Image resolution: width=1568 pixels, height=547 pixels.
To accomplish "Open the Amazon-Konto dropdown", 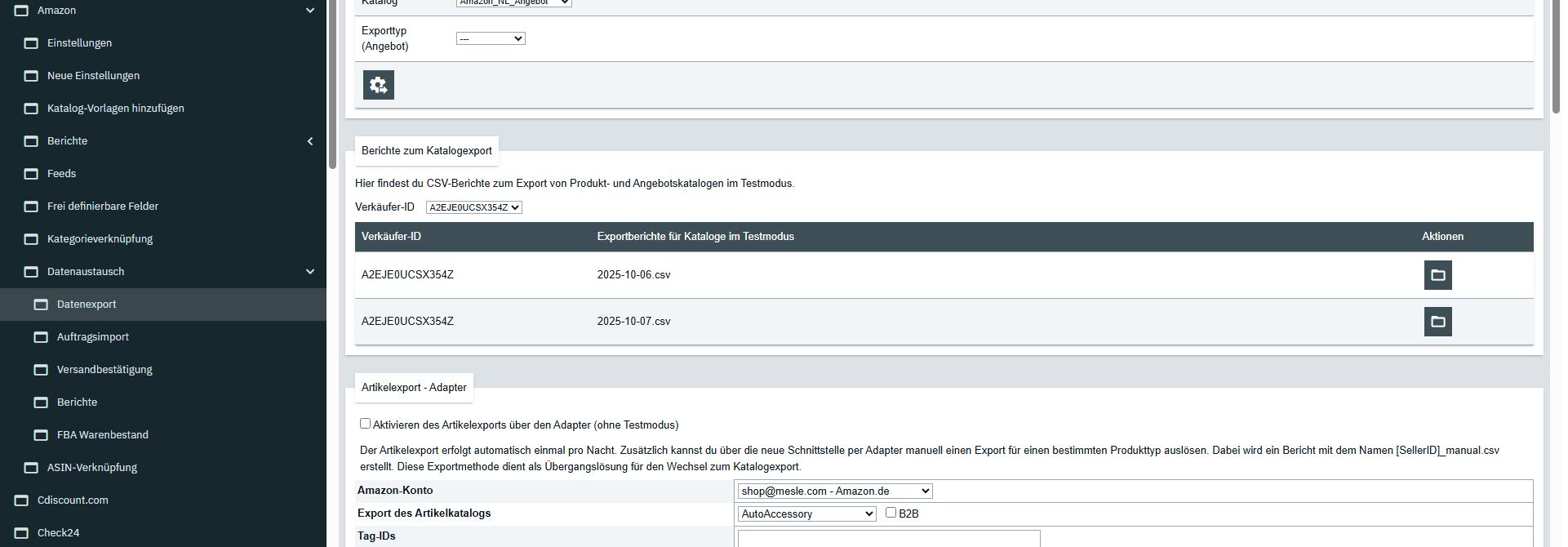I will pyautogui.click(x=834, y=491).
